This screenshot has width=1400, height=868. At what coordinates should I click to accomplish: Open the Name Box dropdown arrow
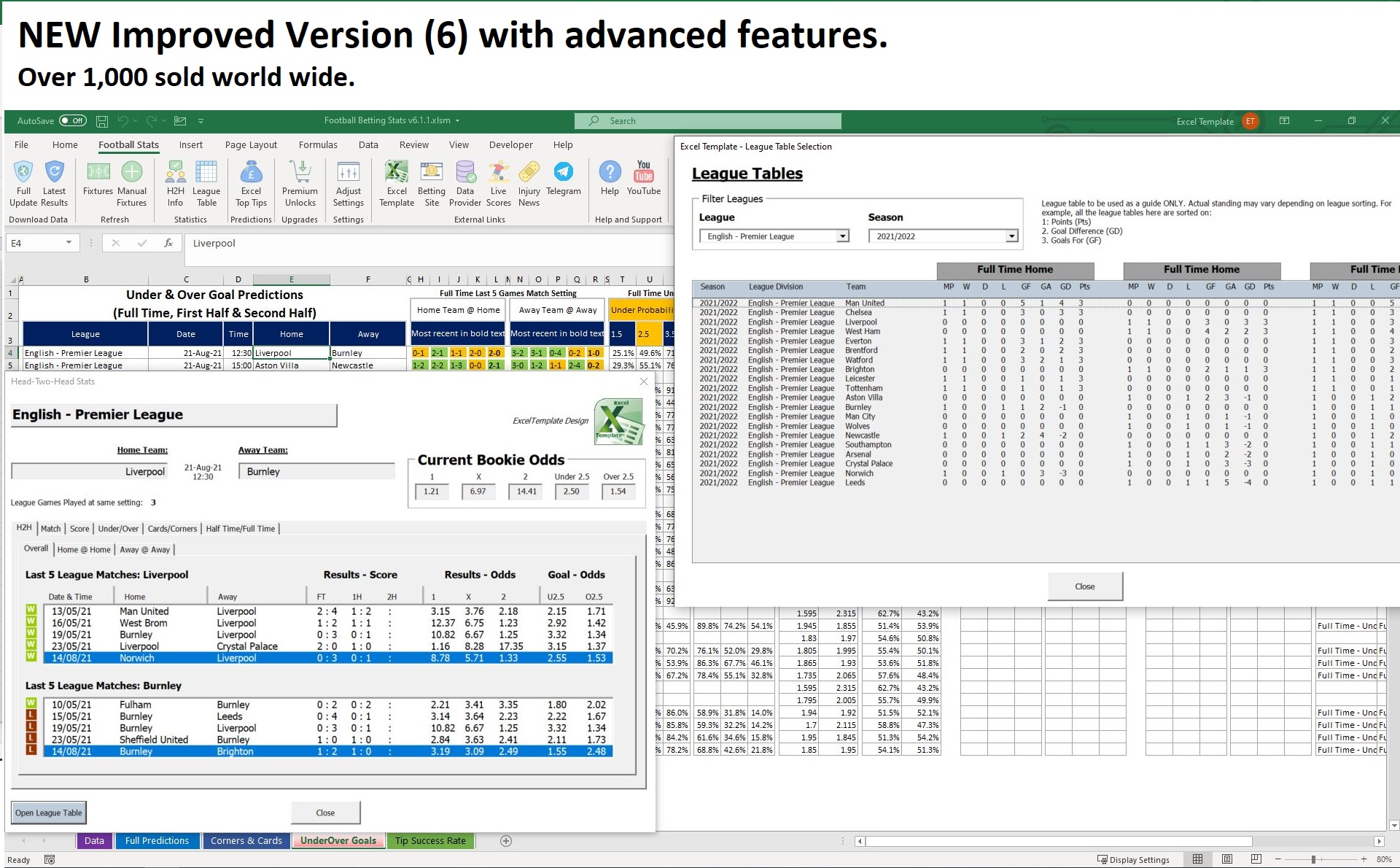69,243
